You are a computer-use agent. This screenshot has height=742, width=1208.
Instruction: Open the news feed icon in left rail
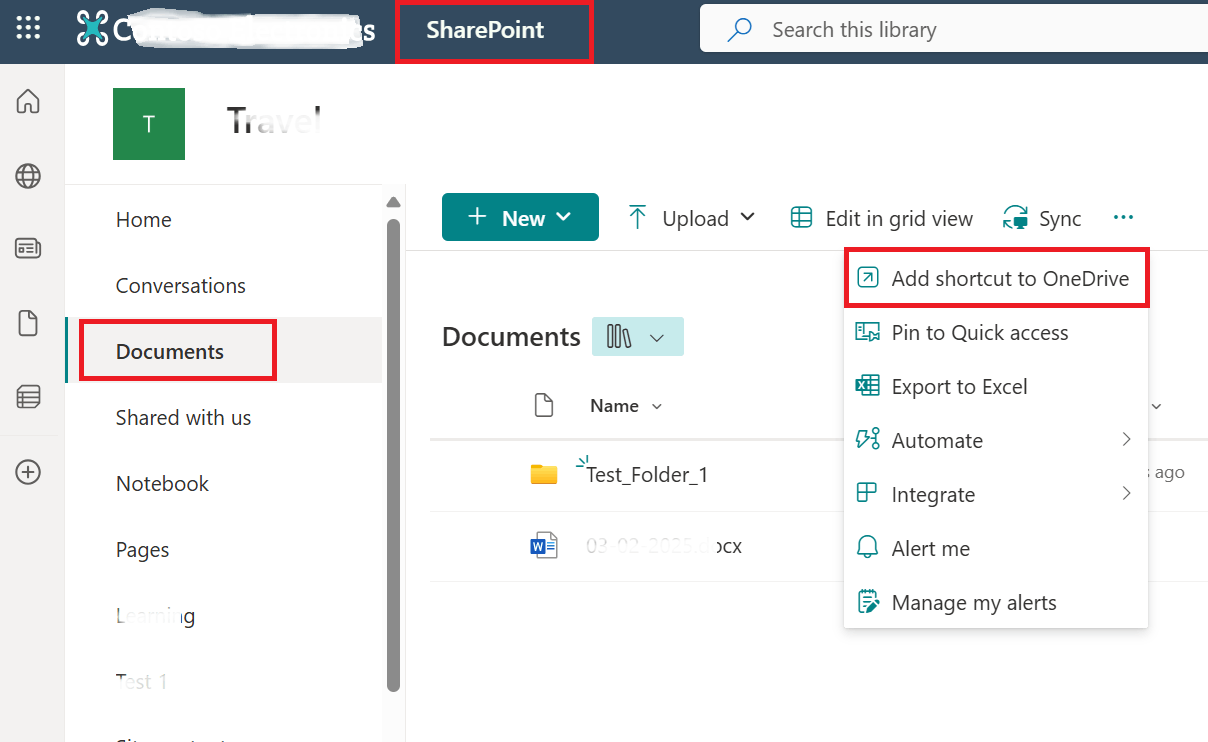click(x=28, y=240)
